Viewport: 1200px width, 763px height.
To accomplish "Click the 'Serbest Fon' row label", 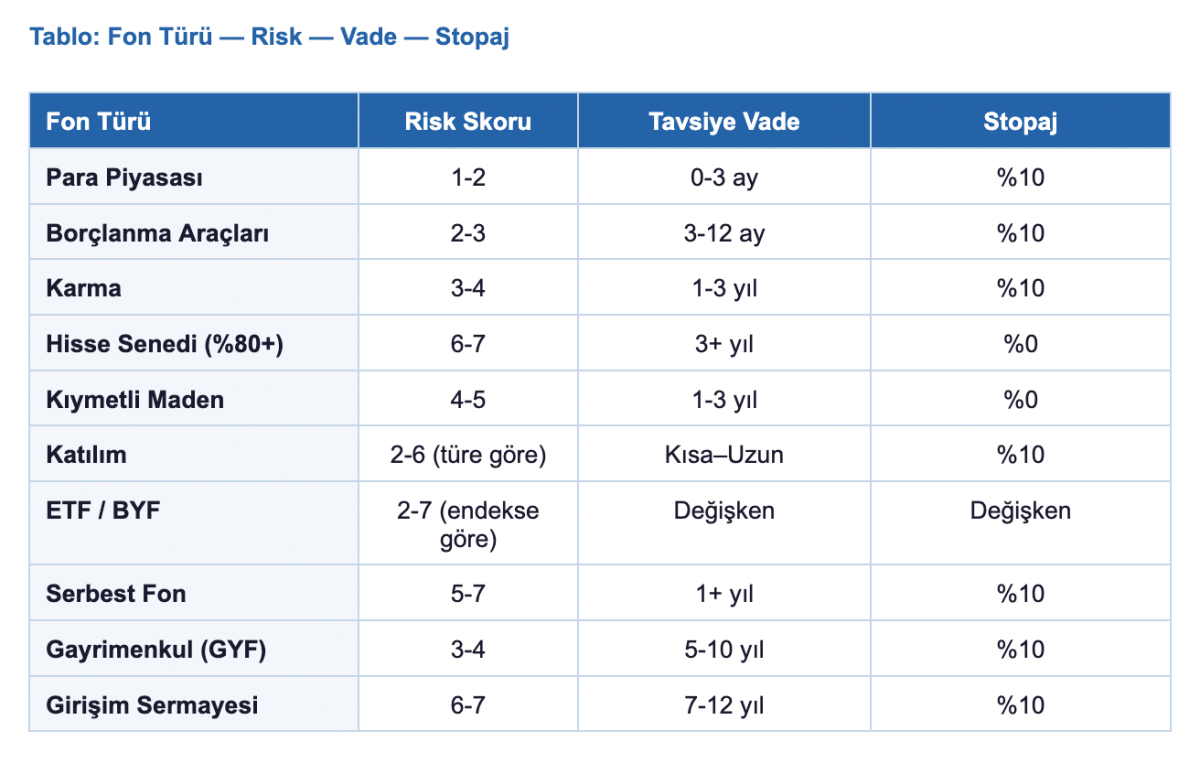I will point(115,593).
